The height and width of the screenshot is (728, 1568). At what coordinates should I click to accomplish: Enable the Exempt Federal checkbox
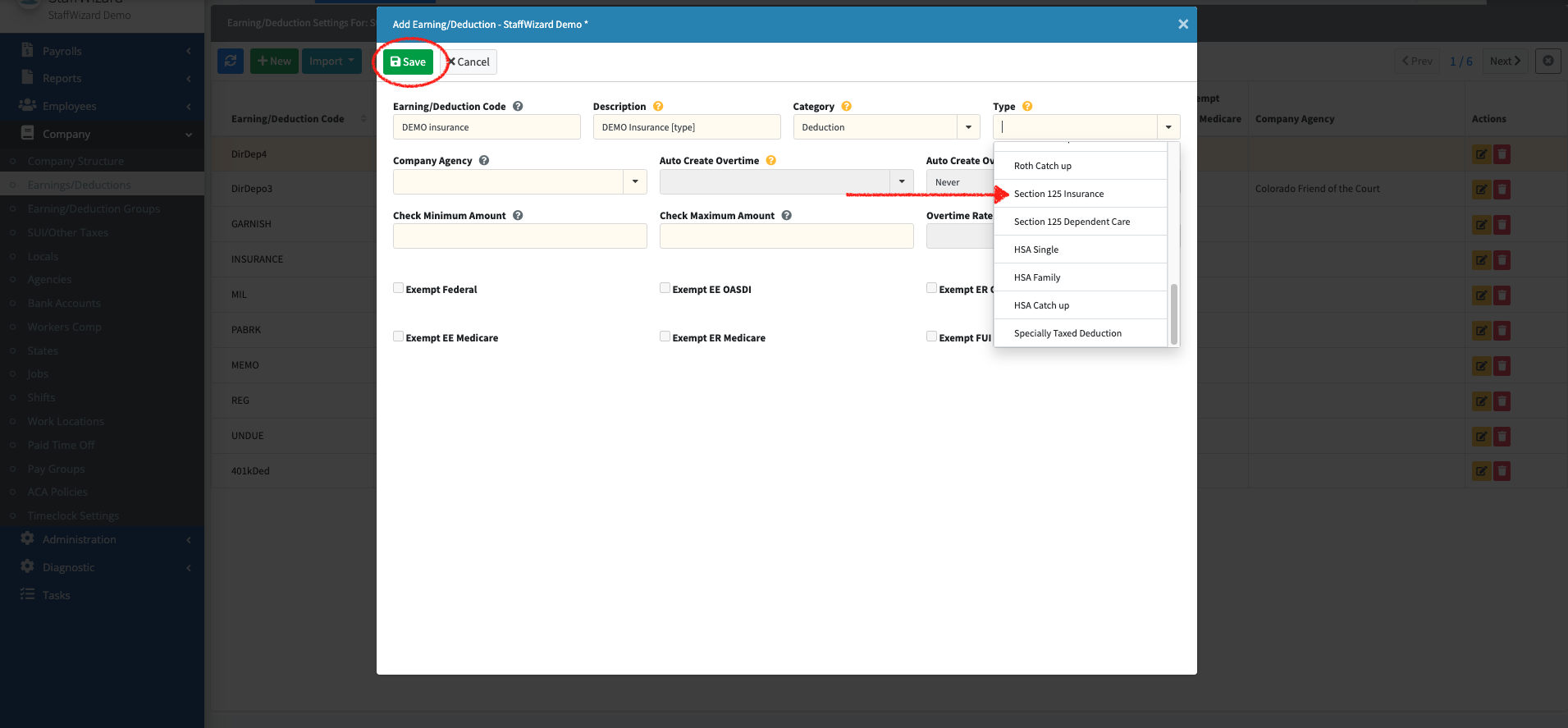pyautogui.click(x=399, y=288)
